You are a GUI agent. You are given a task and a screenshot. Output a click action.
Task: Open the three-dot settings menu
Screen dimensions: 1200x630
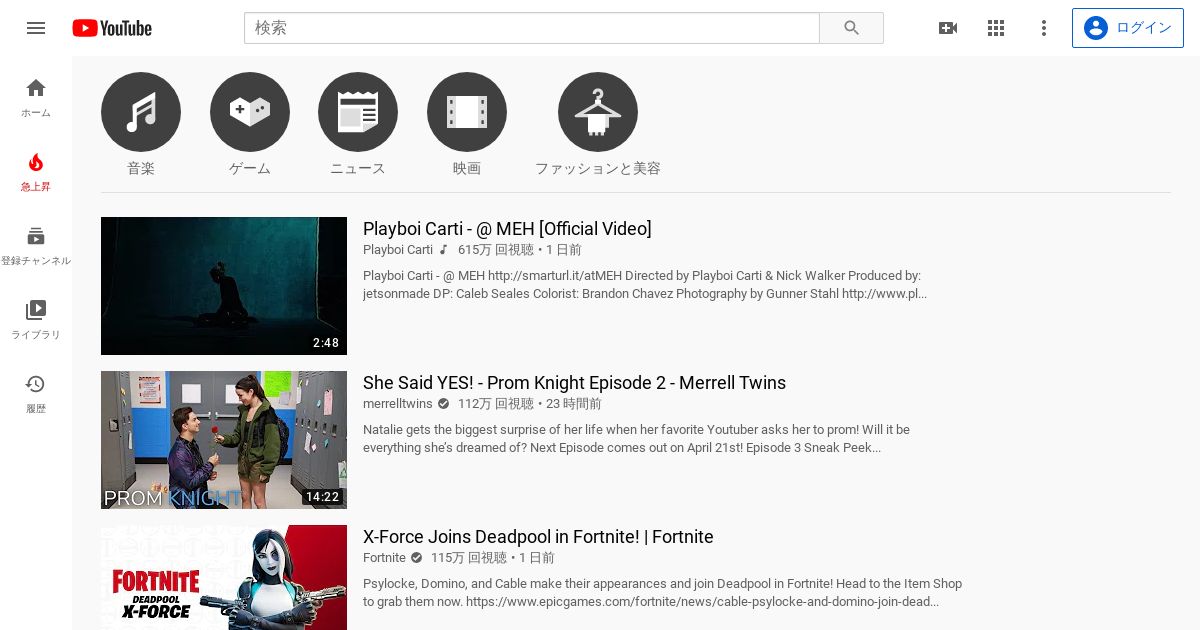(x=1044, y=28)
